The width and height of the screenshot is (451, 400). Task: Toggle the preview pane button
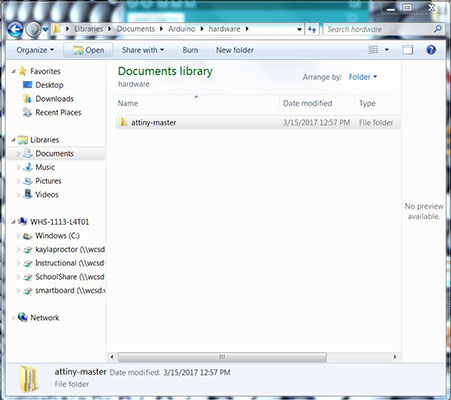click(407, 50)
